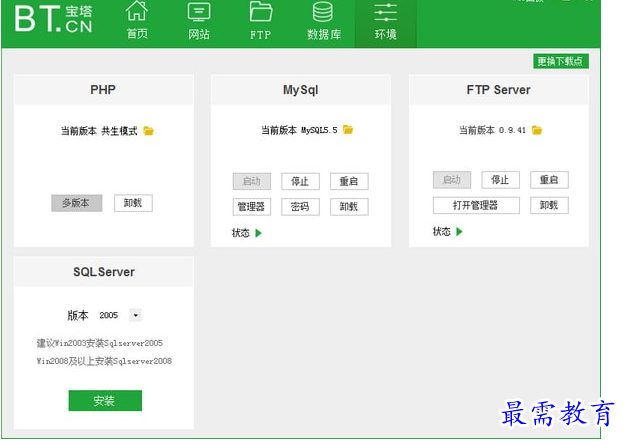The height and width of the screenshot is (445, 623).
Task: Uninstall MySql with the 卸载 button
Action: pos(349,207)
